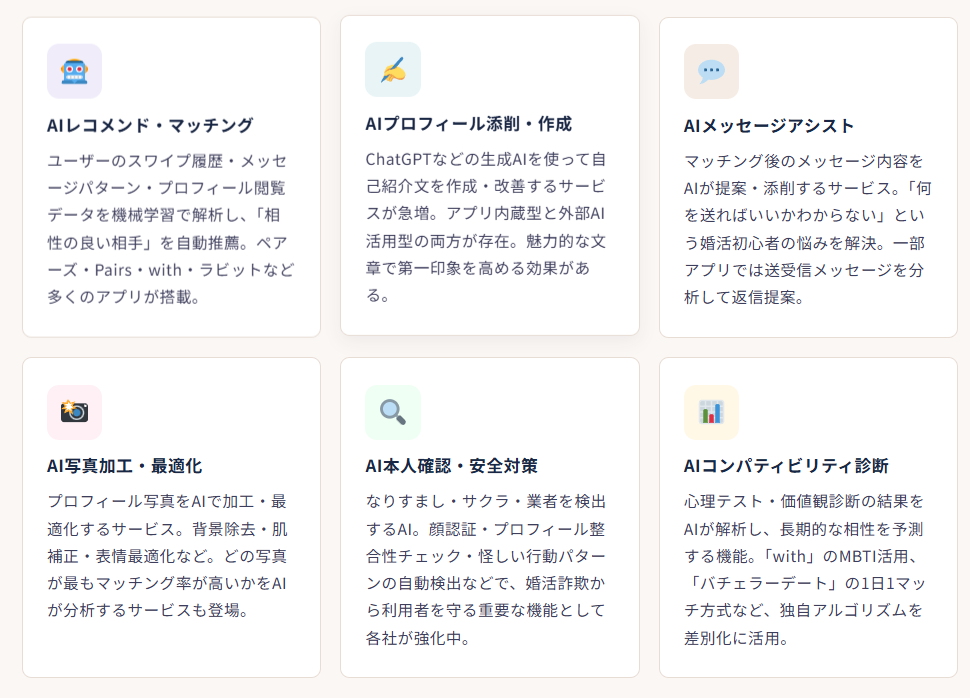Select the AIコンパティビリティ診断 title
The image size is (970, 698).
(x=786, y=466)
